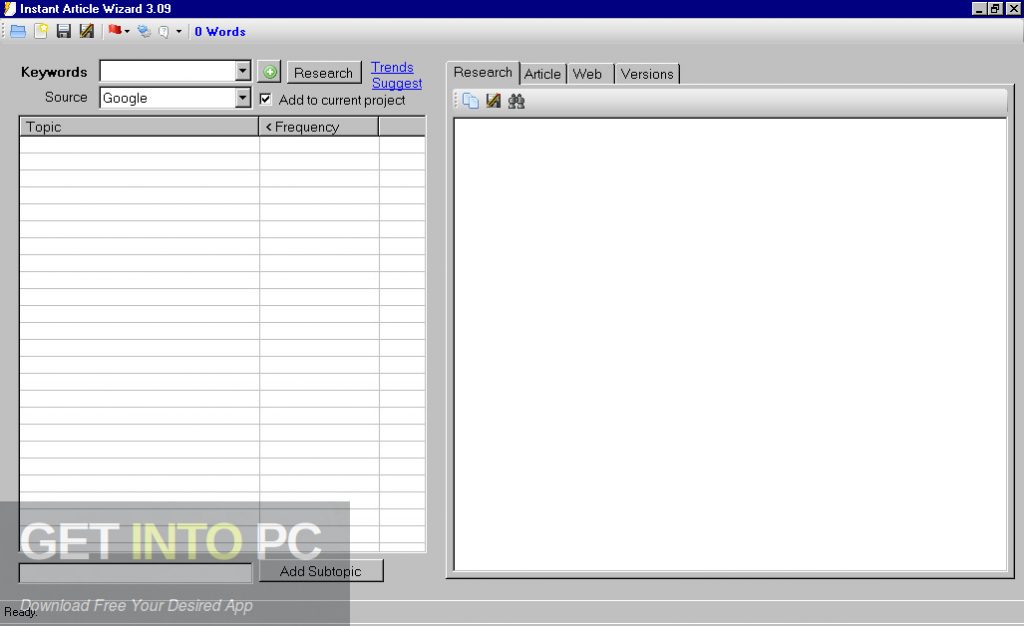Click the '0 Words' counter
The width and height of the screenshot is (1024, 626).
[x=220, y=31]
